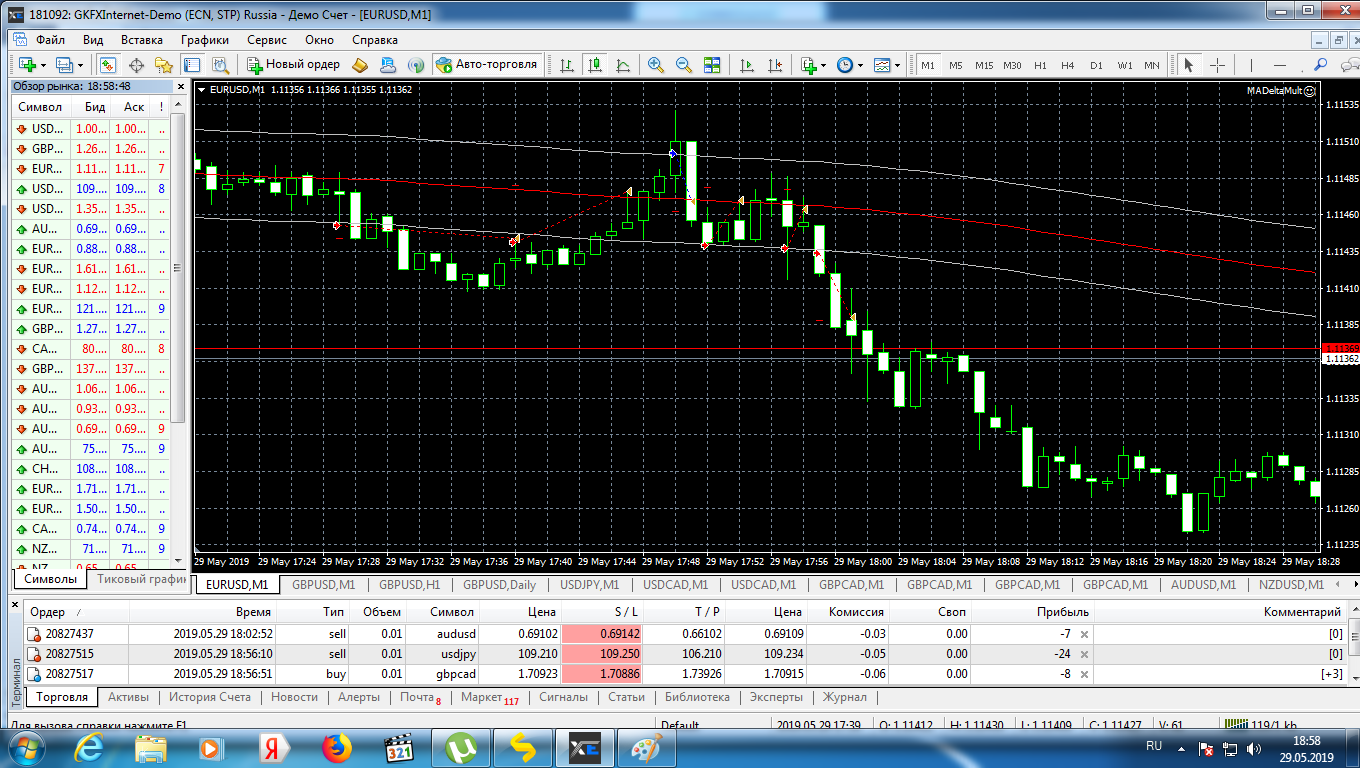Open the Сервис menu
1368x768 pixels.
tap(266, 40)
